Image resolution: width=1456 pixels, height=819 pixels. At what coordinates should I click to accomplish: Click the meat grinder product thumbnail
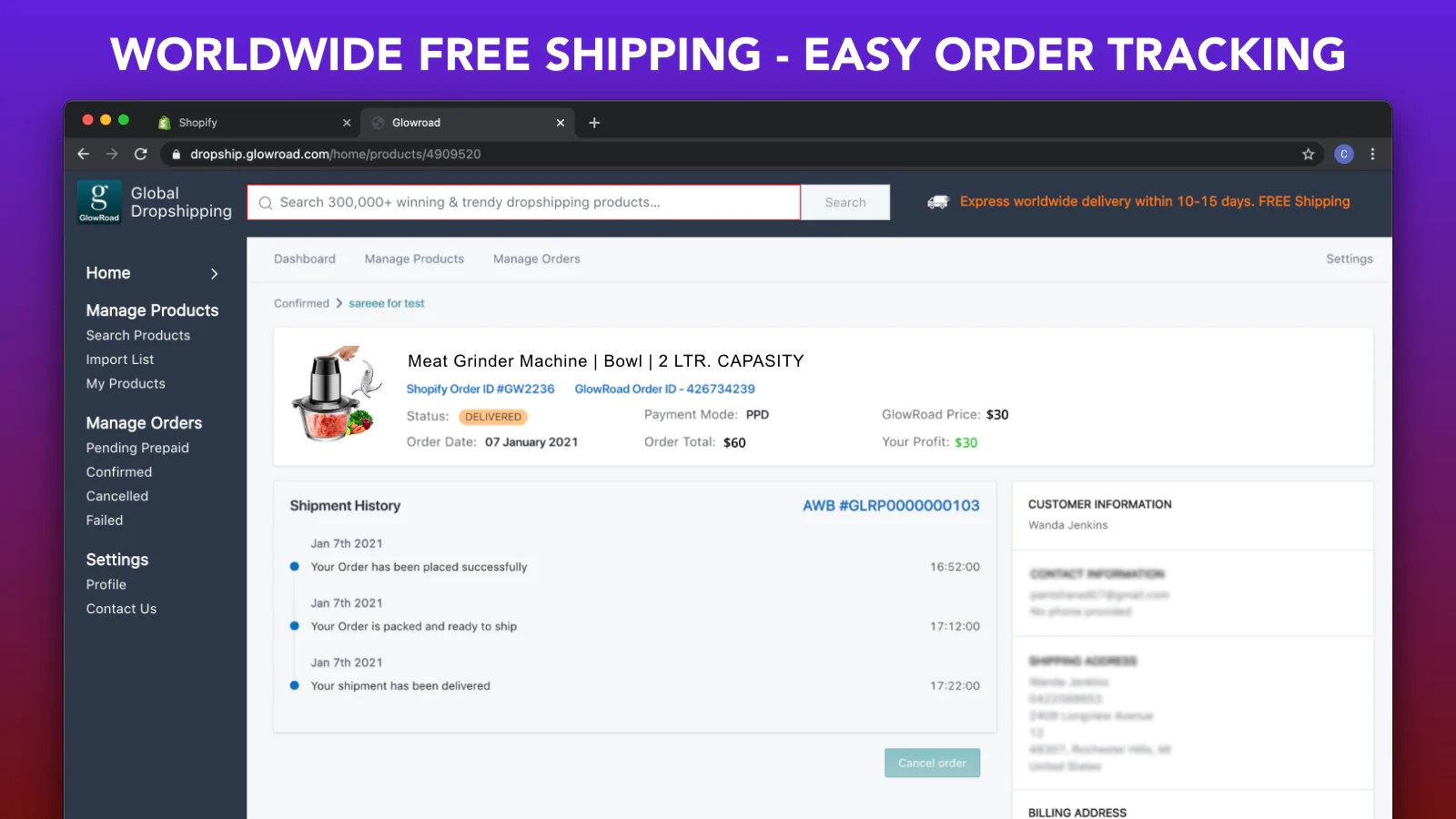click(x=337, y=395)
